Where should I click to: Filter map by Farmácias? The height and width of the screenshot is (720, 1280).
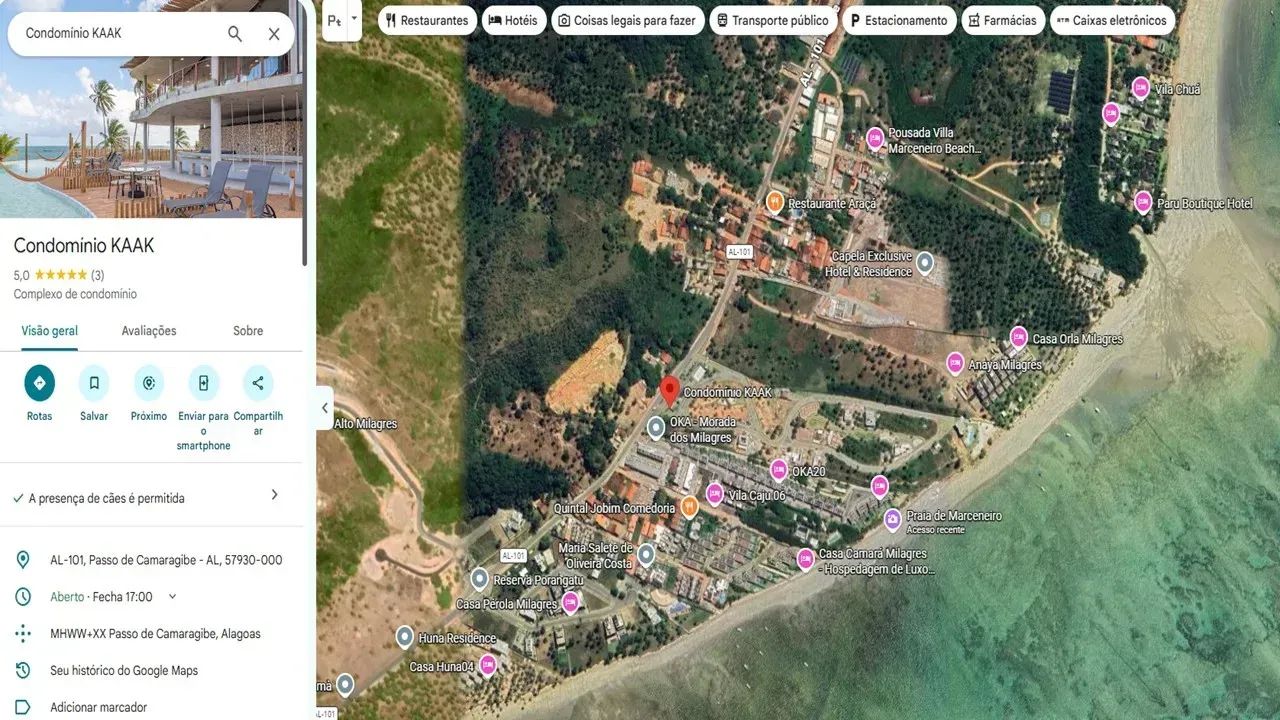coord(1004,20)
